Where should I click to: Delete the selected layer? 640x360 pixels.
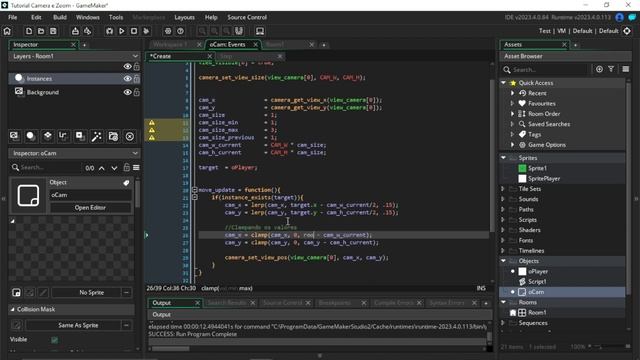(x=130, y=136)
